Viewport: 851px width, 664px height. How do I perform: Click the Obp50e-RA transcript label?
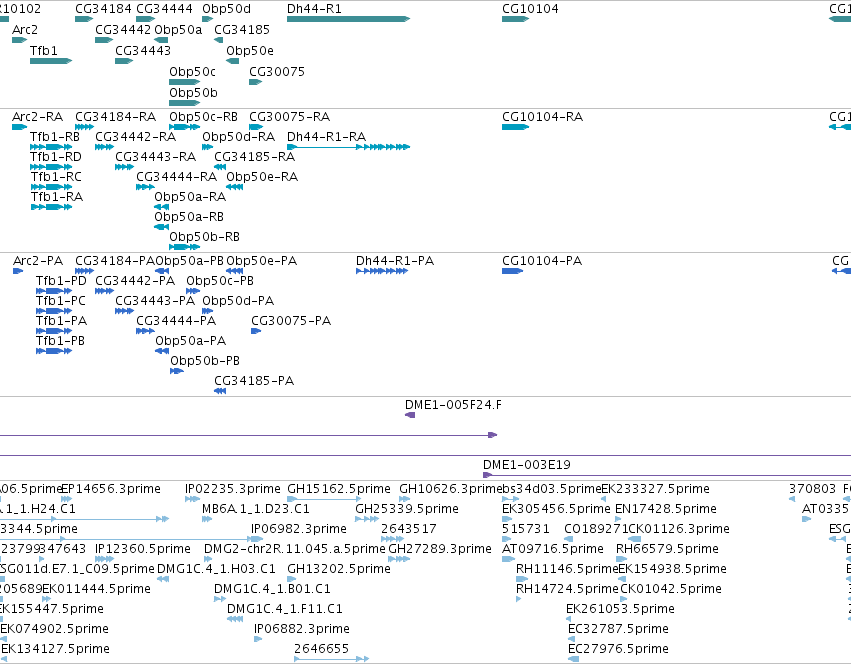pos(262,176)
